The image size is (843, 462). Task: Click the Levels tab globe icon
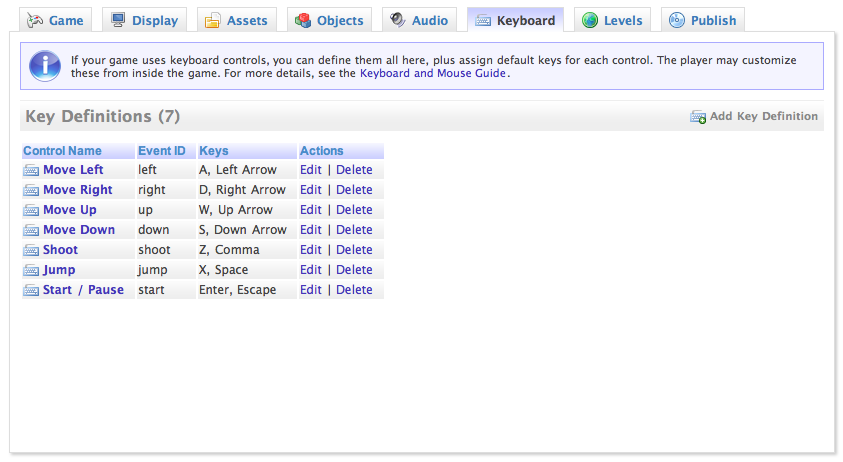point(590,20)
